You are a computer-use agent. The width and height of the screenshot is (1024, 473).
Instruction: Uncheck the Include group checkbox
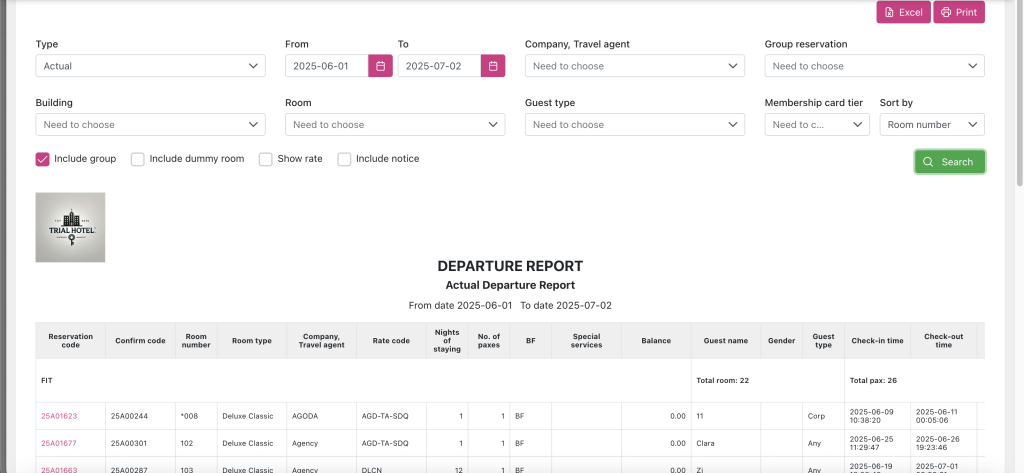click(x=43, y=159)
